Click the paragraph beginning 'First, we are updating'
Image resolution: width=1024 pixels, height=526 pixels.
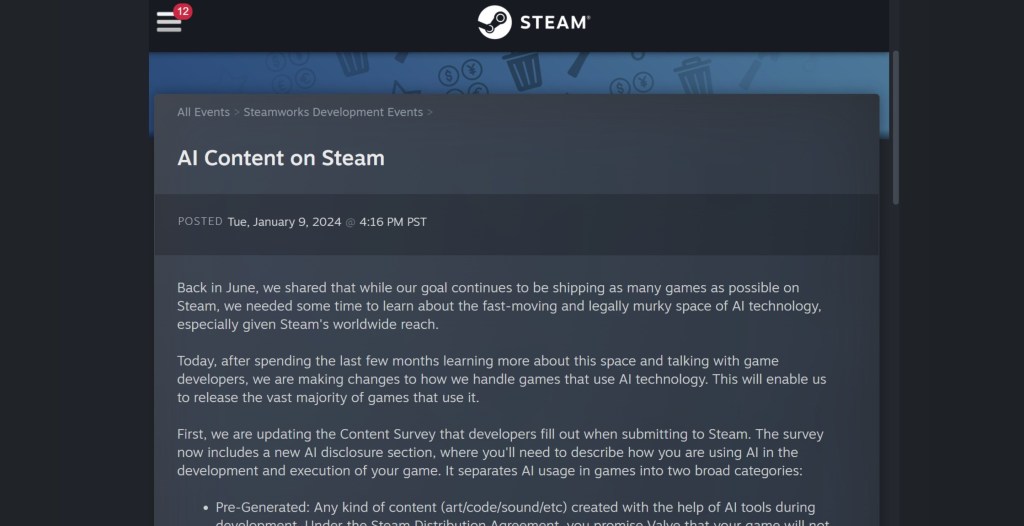tap(500, 452)
